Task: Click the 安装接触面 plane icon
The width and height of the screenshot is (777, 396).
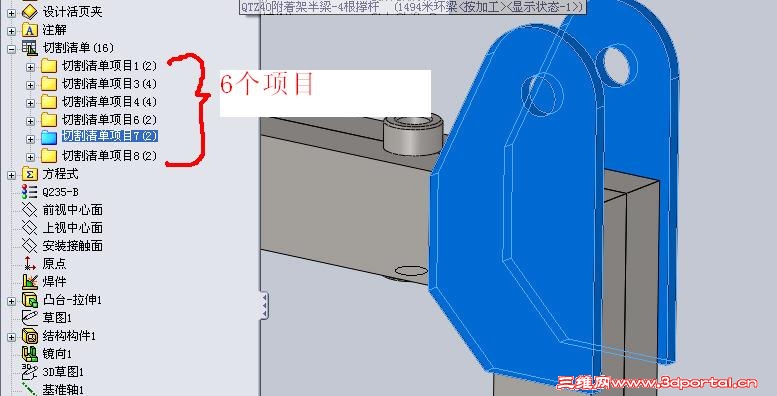Action: 30,245
